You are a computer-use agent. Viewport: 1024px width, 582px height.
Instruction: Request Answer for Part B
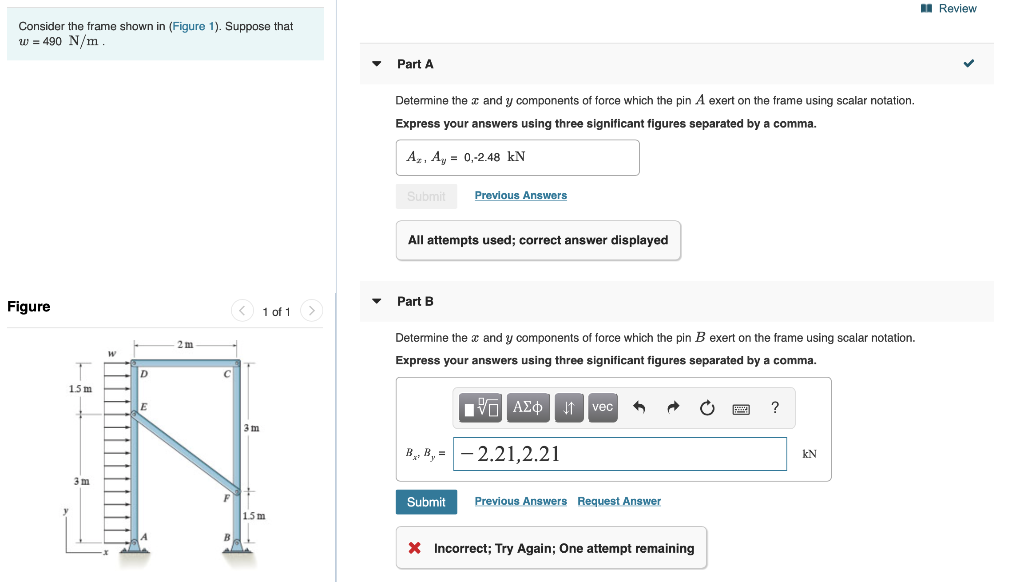point(618,501)
